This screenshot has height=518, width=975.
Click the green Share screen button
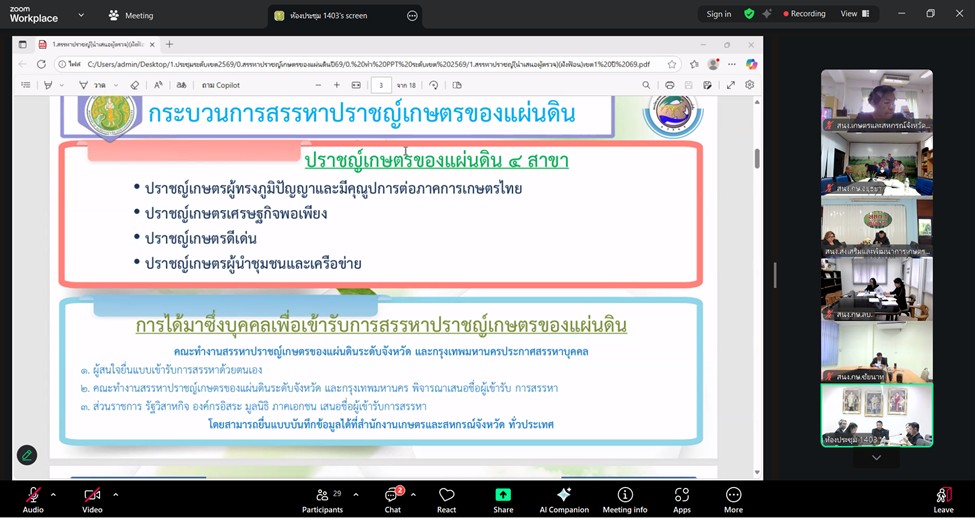point(503,499)
